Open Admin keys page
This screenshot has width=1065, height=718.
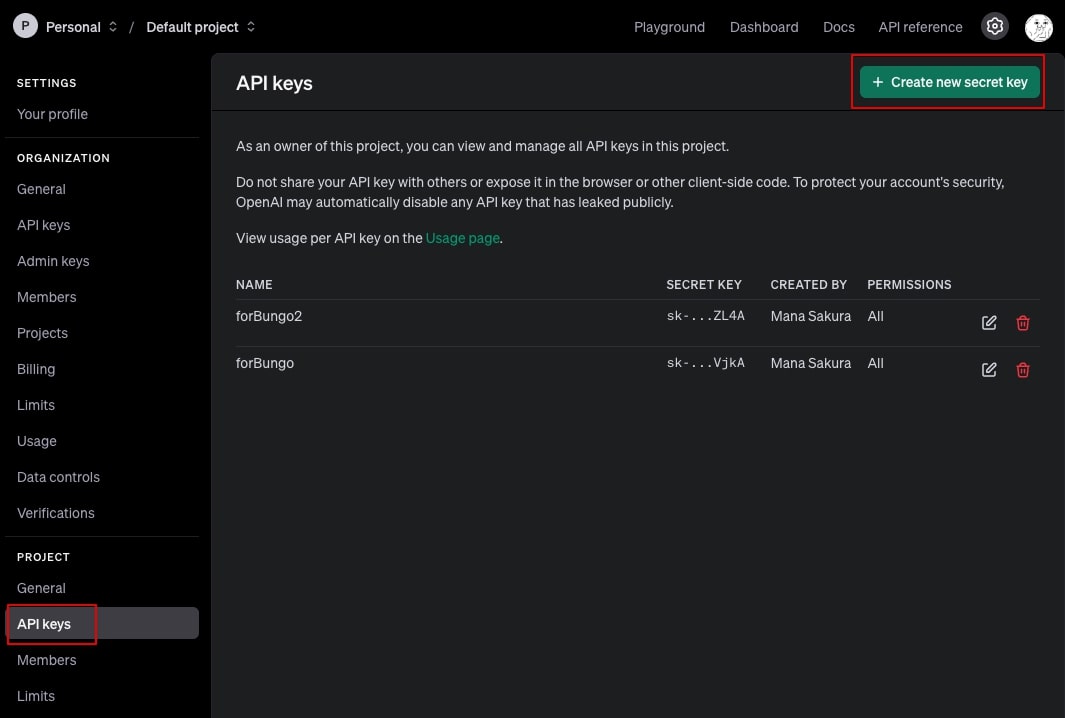[x=53, y=262]
